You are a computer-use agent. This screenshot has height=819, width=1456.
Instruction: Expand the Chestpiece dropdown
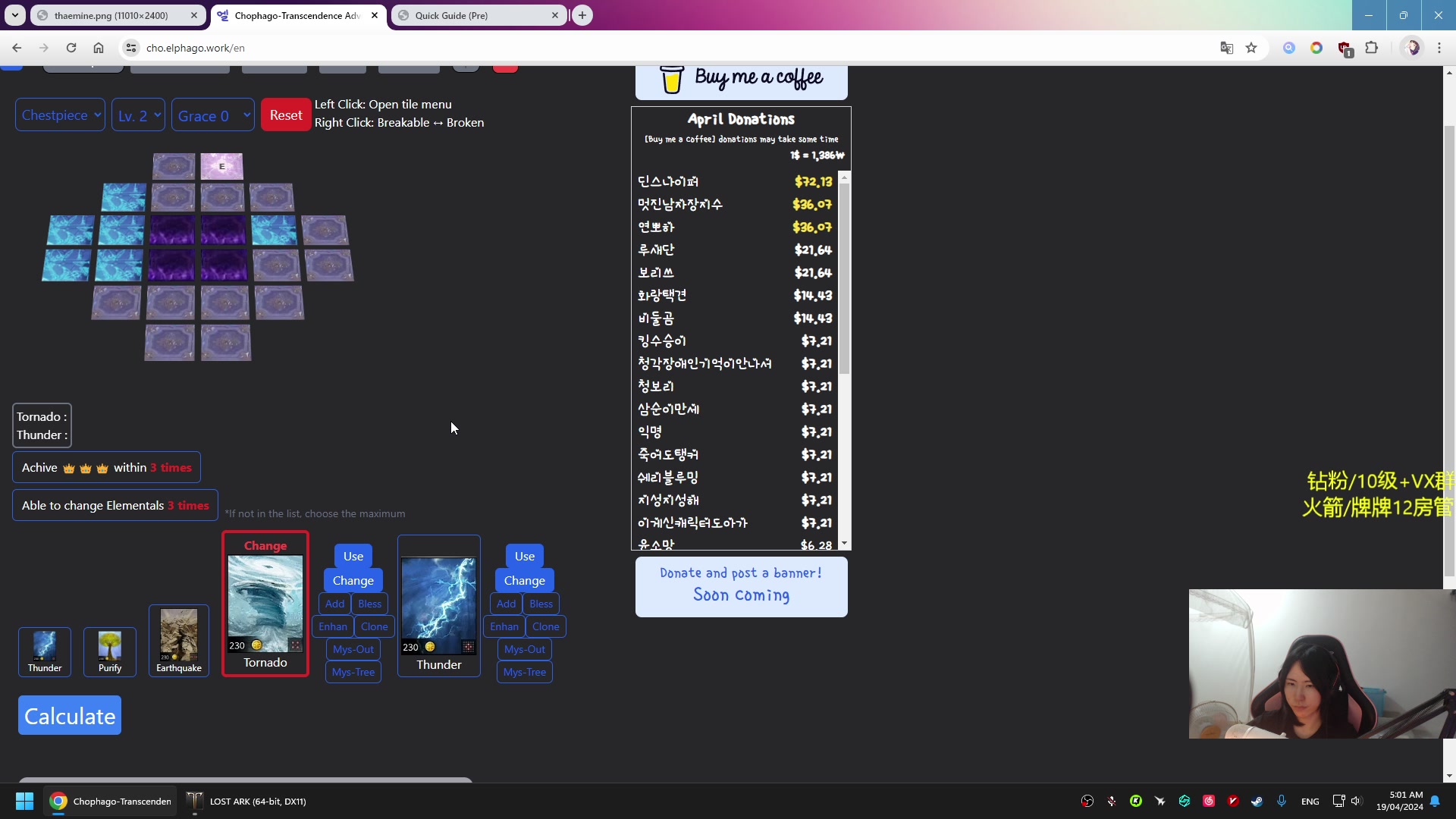pyautogui.click(x=60, y=115)
